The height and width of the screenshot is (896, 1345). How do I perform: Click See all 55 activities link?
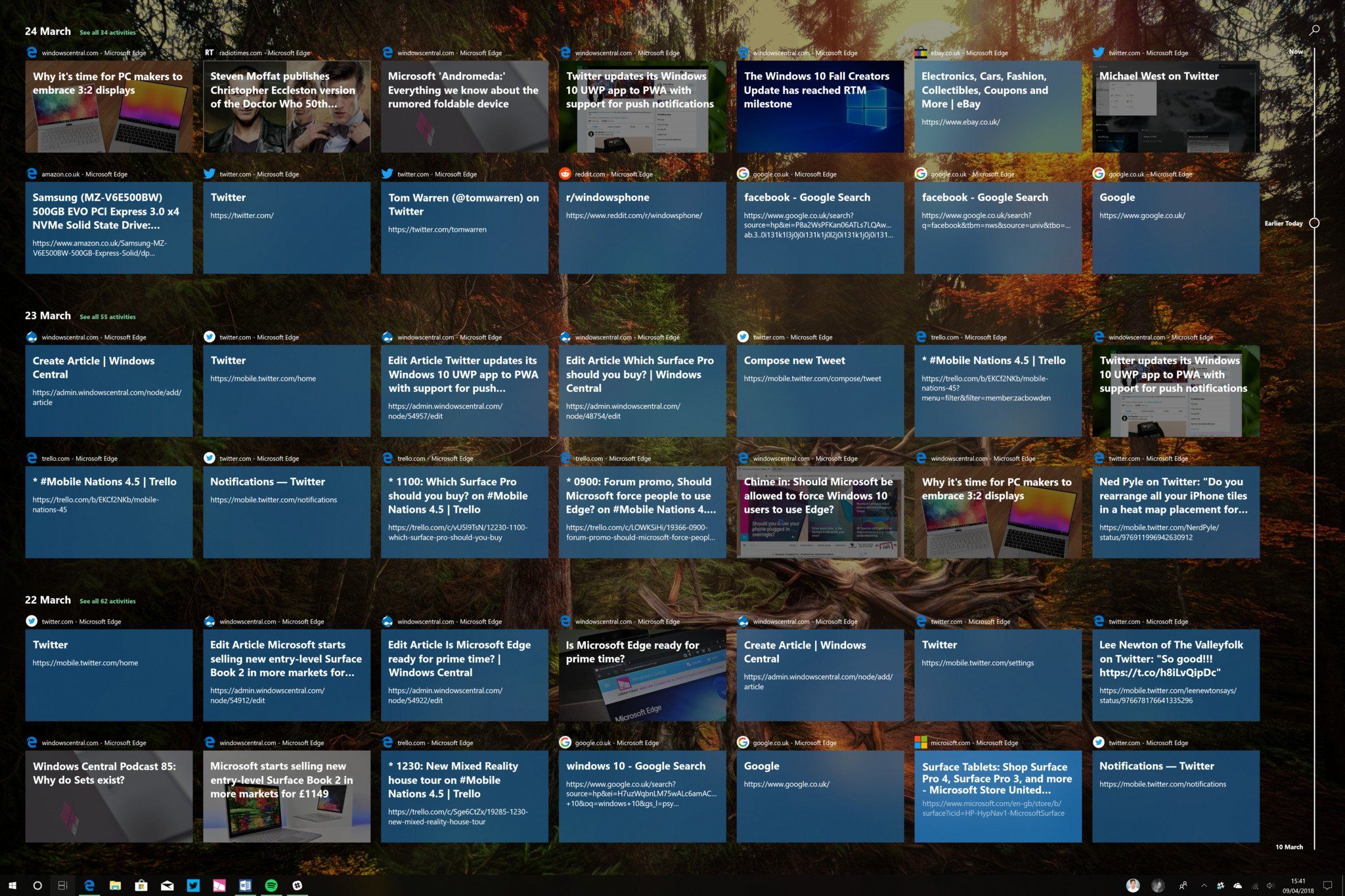coord(108,316)
